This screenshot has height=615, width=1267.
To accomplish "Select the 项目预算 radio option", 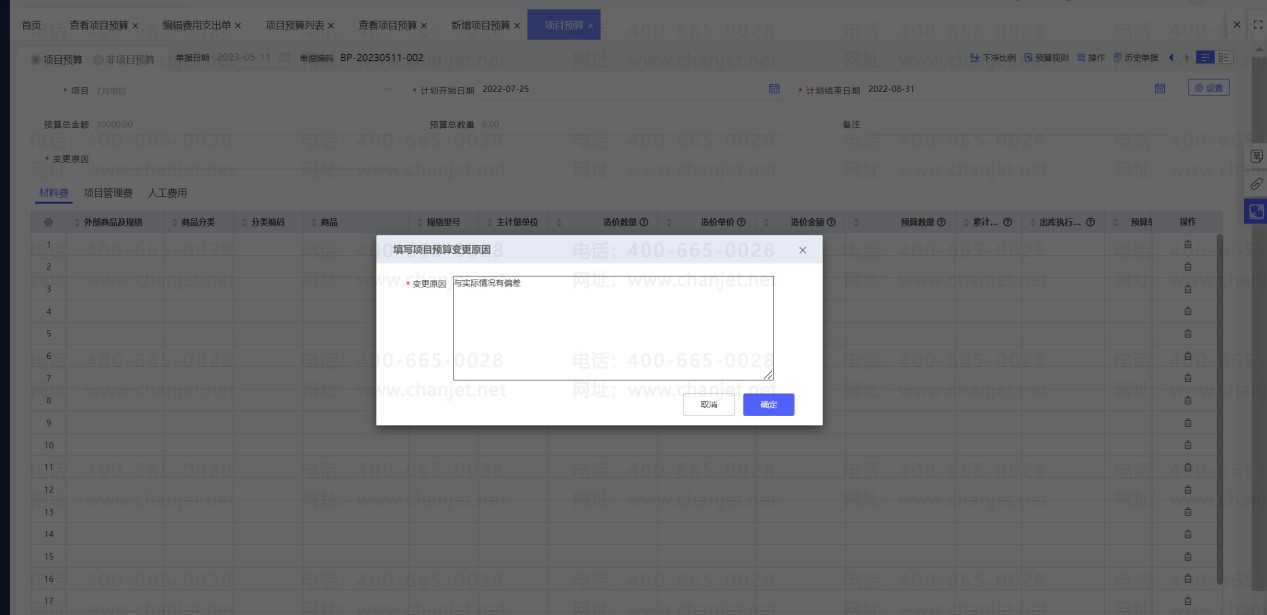I will [57, 59].
